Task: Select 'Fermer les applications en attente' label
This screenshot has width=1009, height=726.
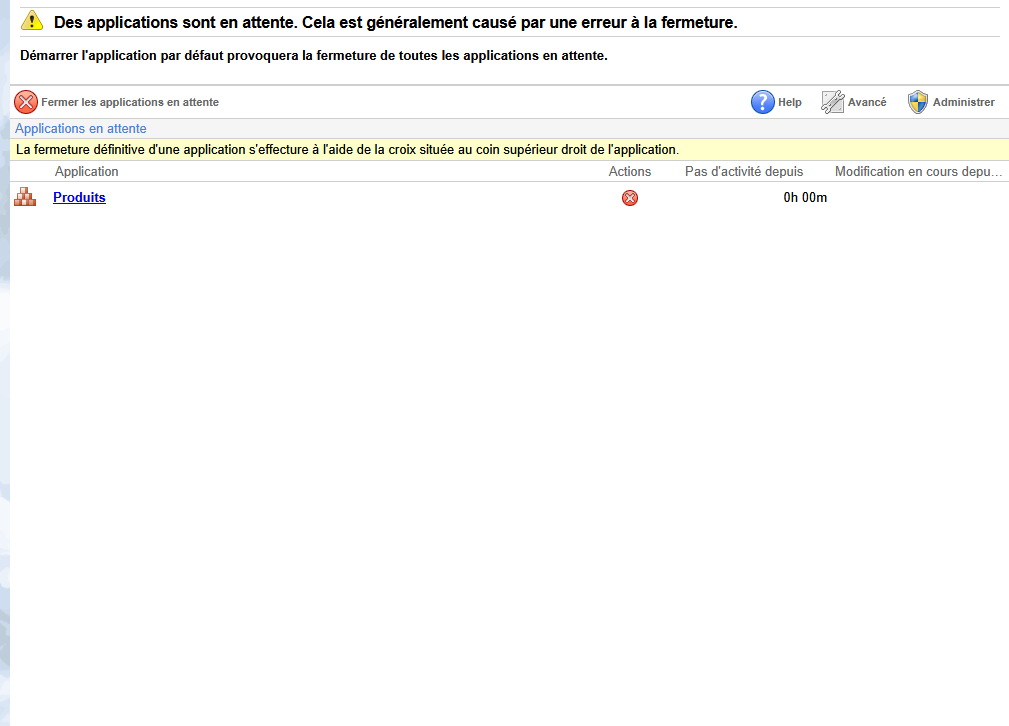Action: (x=130, y=102)
